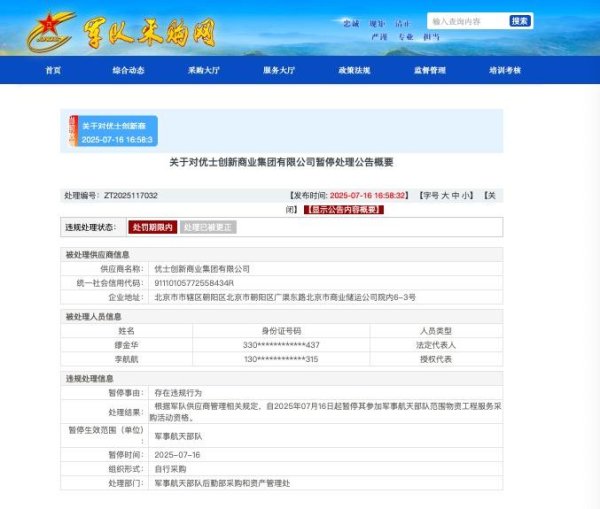Click the 人员类型 column header
The height and width of the screenshot is (509, 600).
click(436, 331)
